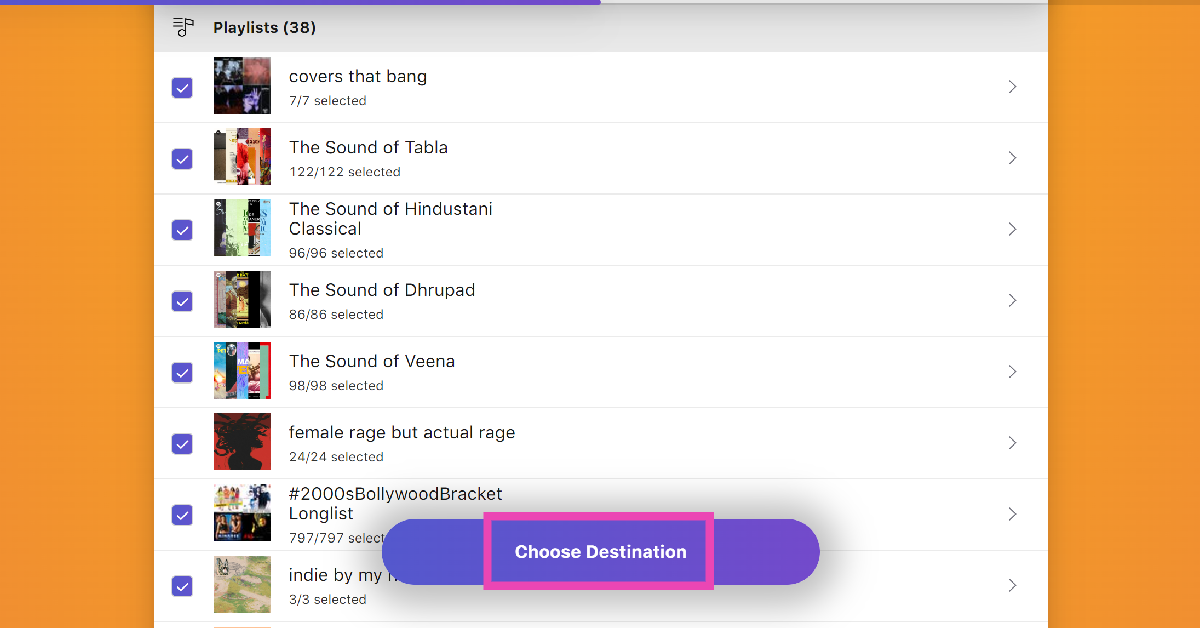Open The Sound of Hindustani Classical title
Image resolution: width=1200 pixels, height=628 pixels.
click(390, 219)
